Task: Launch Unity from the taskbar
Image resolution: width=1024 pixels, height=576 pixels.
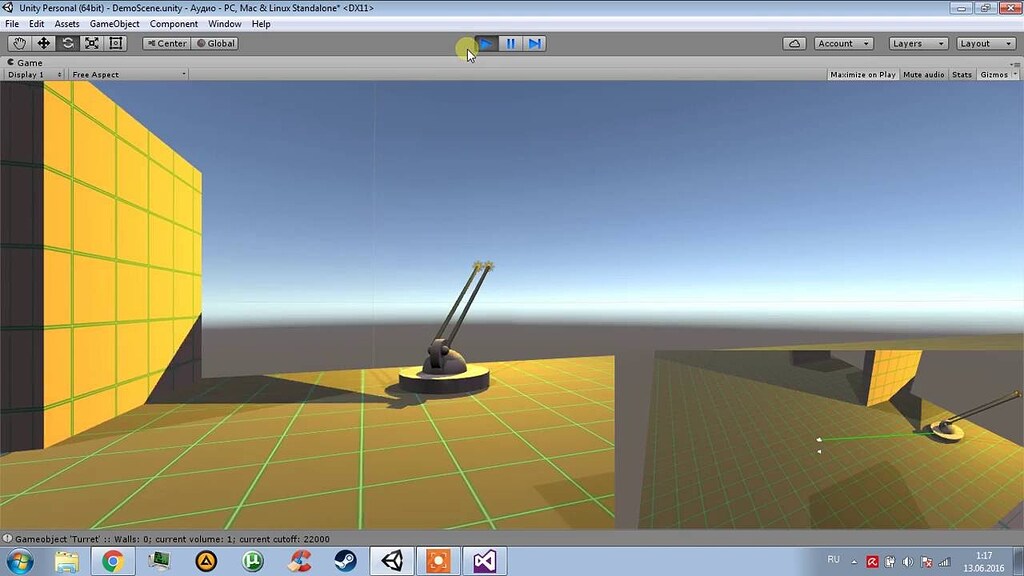Action: pos(391,561)
